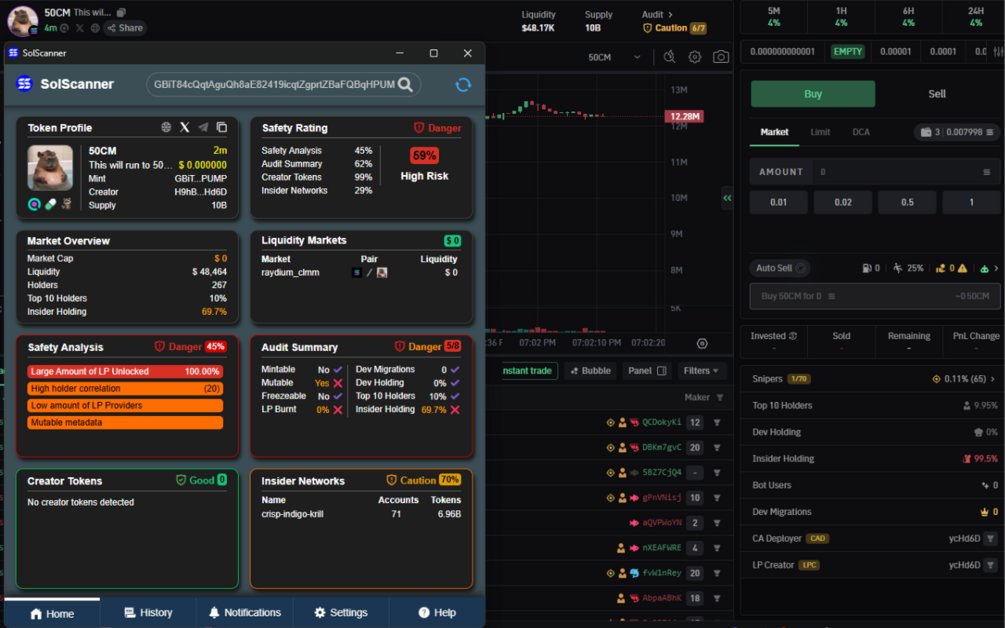The width and height of the screenshot is (1005, 628).
Task: Switch to the Limit order tab
Action: [x=820, y=132]
